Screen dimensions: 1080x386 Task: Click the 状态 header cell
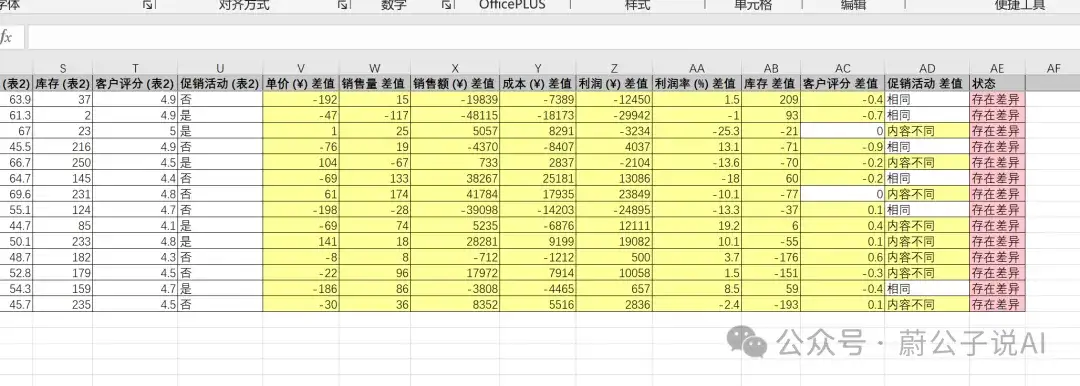click(997, 83)
